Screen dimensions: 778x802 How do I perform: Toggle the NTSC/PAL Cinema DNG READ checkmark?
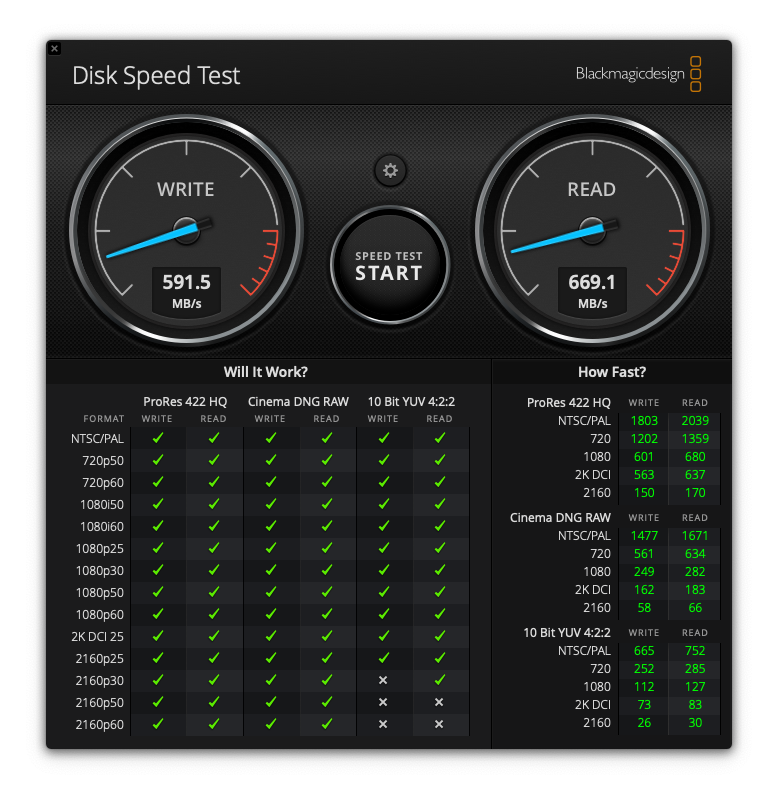click(x=326, y=438)
